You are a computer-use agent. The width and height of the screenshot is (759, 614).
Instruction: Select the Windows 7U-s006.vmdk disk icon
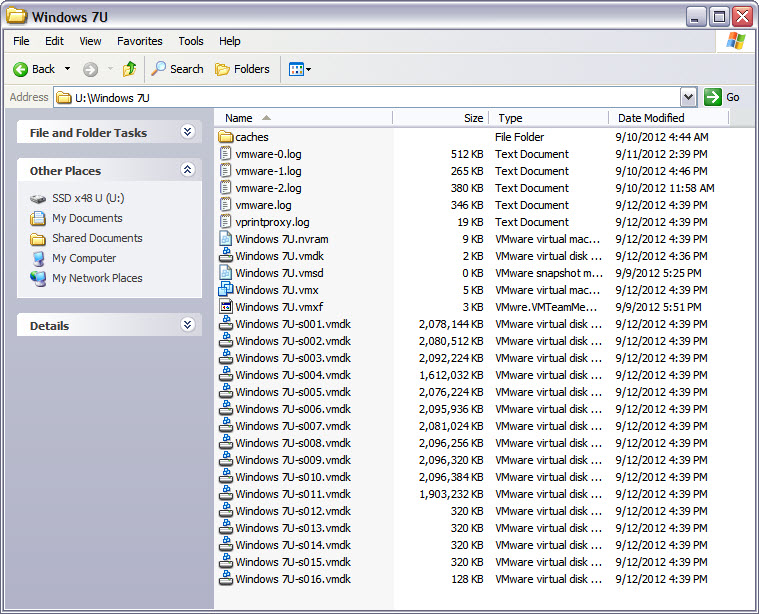point(226,409)
